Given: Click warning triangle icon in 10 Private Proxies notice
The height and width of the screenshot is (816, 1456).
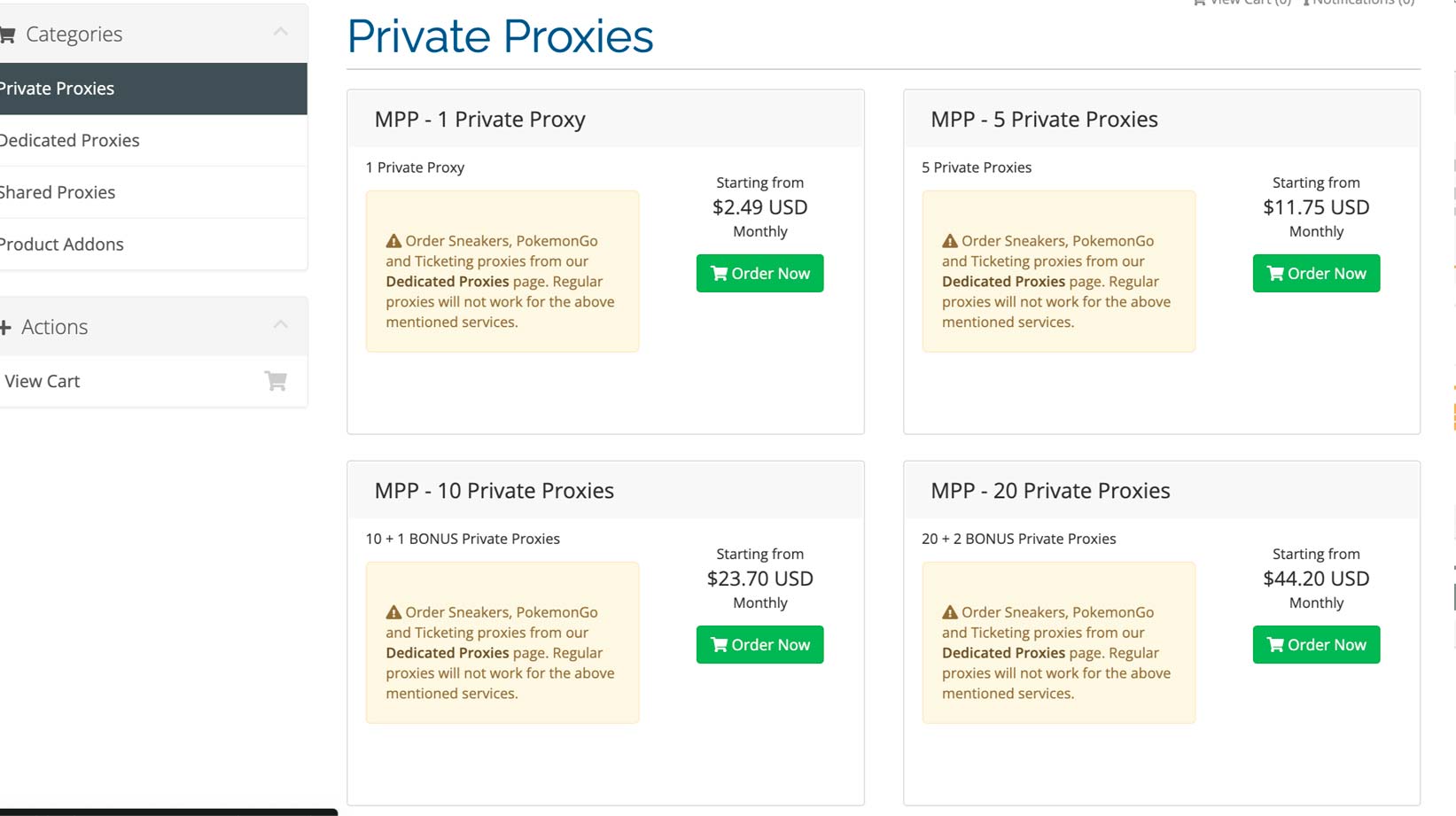Looking at the screenshot, I should coord(393,612).
